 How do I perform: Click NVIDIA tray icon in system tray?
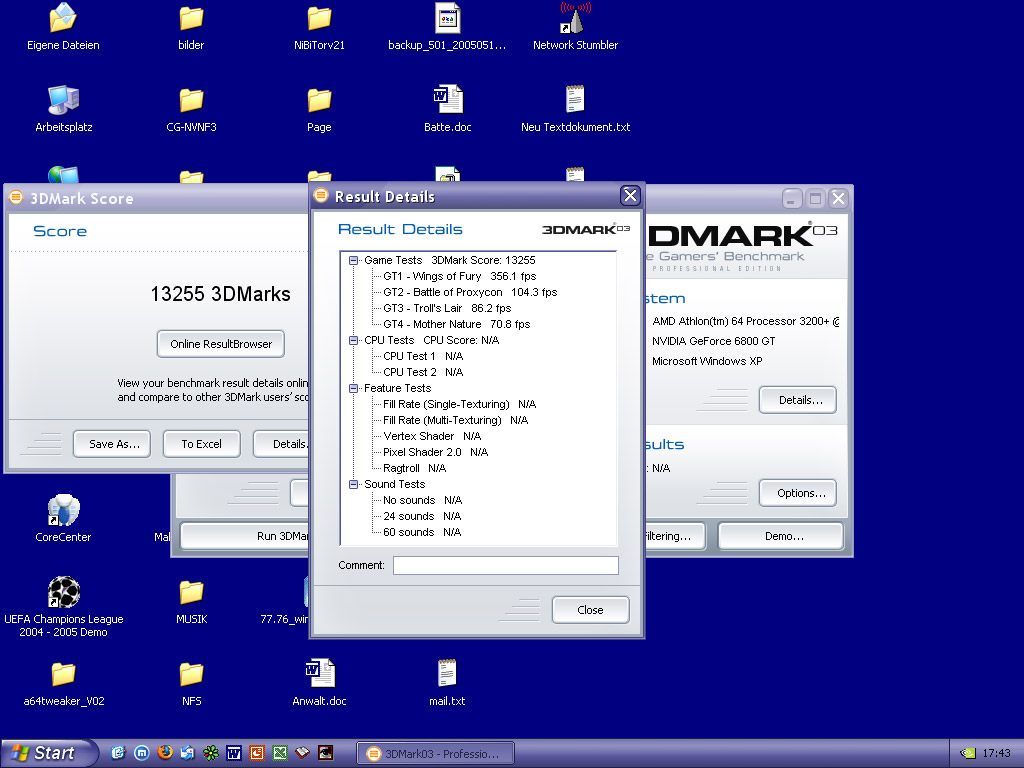click(967, 754)
